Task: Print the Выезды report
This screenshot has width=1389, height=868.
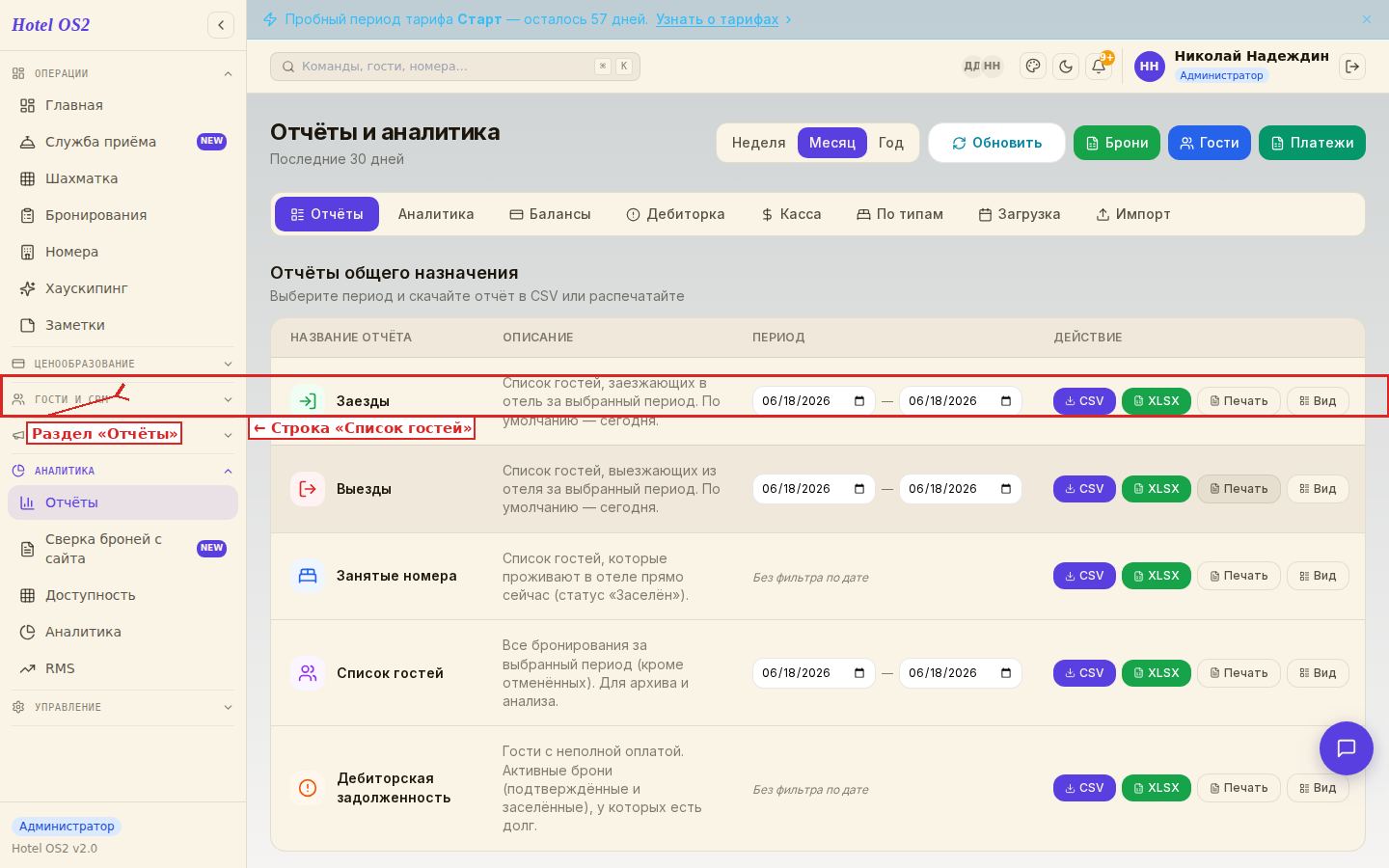Action: [1239, 489]
